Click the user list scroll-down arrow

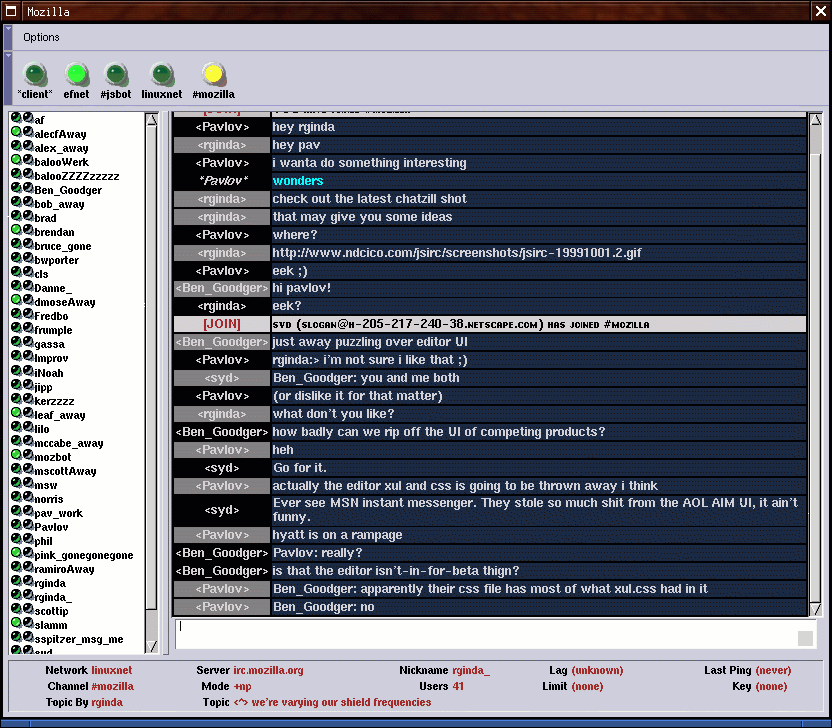[x=152, y=646]
